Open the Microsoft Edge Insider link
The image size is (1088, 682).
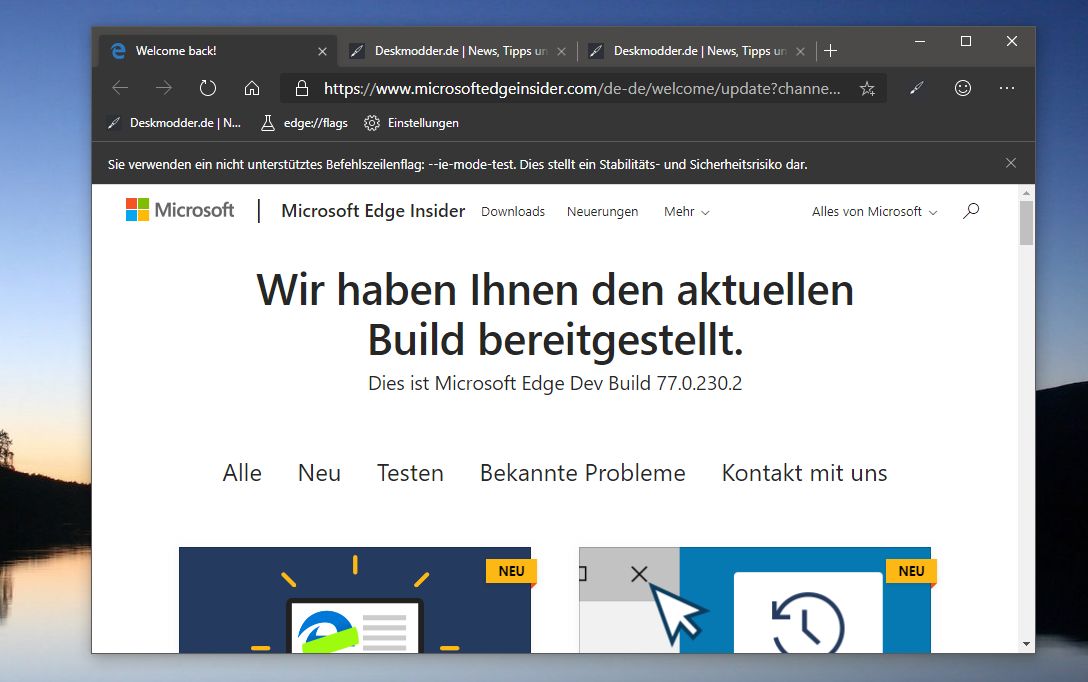(x=373, y=211)
